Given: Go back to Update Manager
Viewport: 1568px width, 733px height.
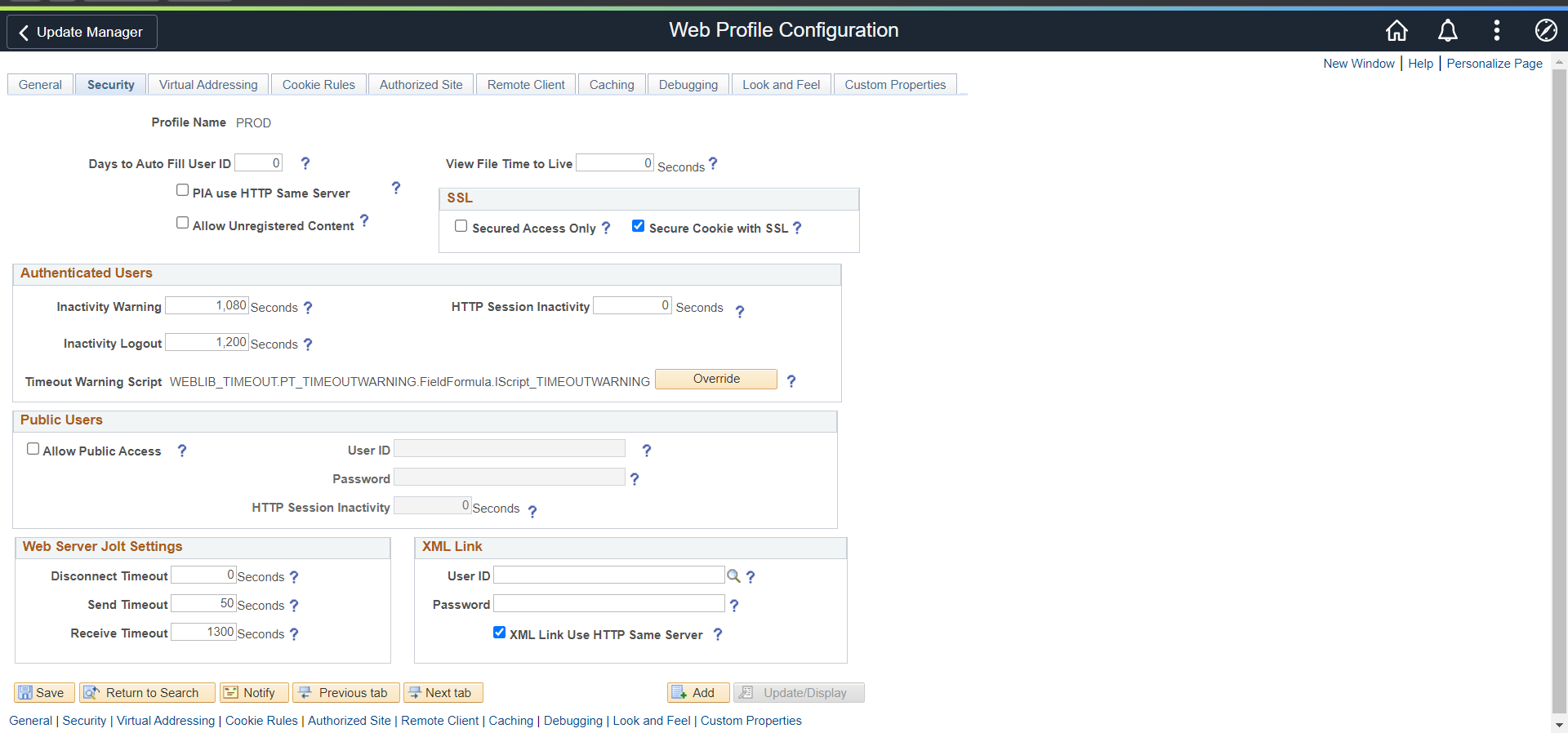Looking at the screenshot, I should [82, 32].
